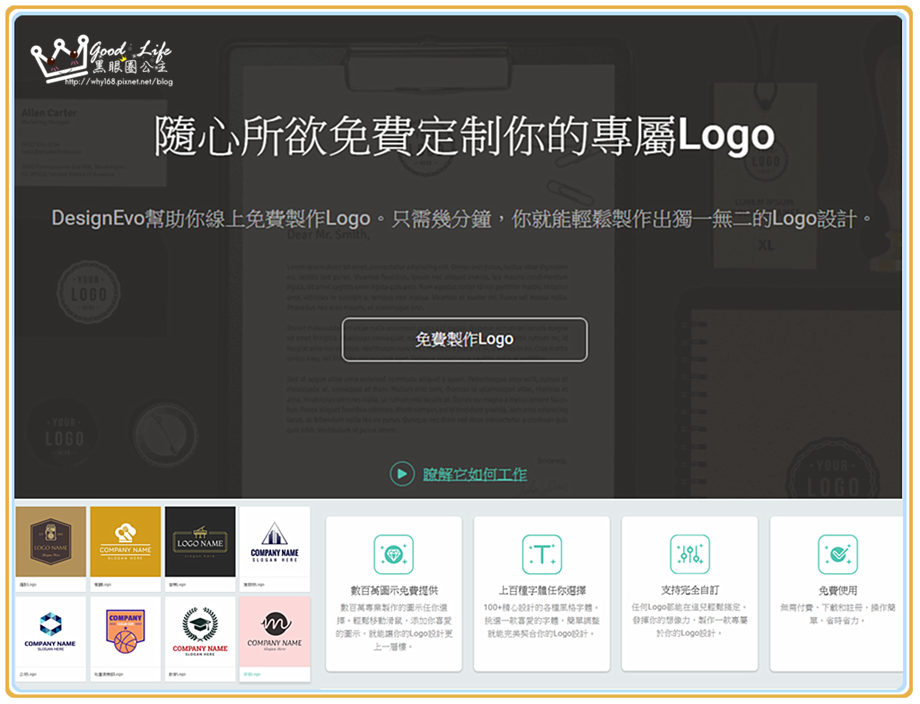Image resolution: width=920 pixels, height=704 pixels.
Task: Select the graduation cap wreath logo template
Action: pyautogui.click(x=200, y=632)
